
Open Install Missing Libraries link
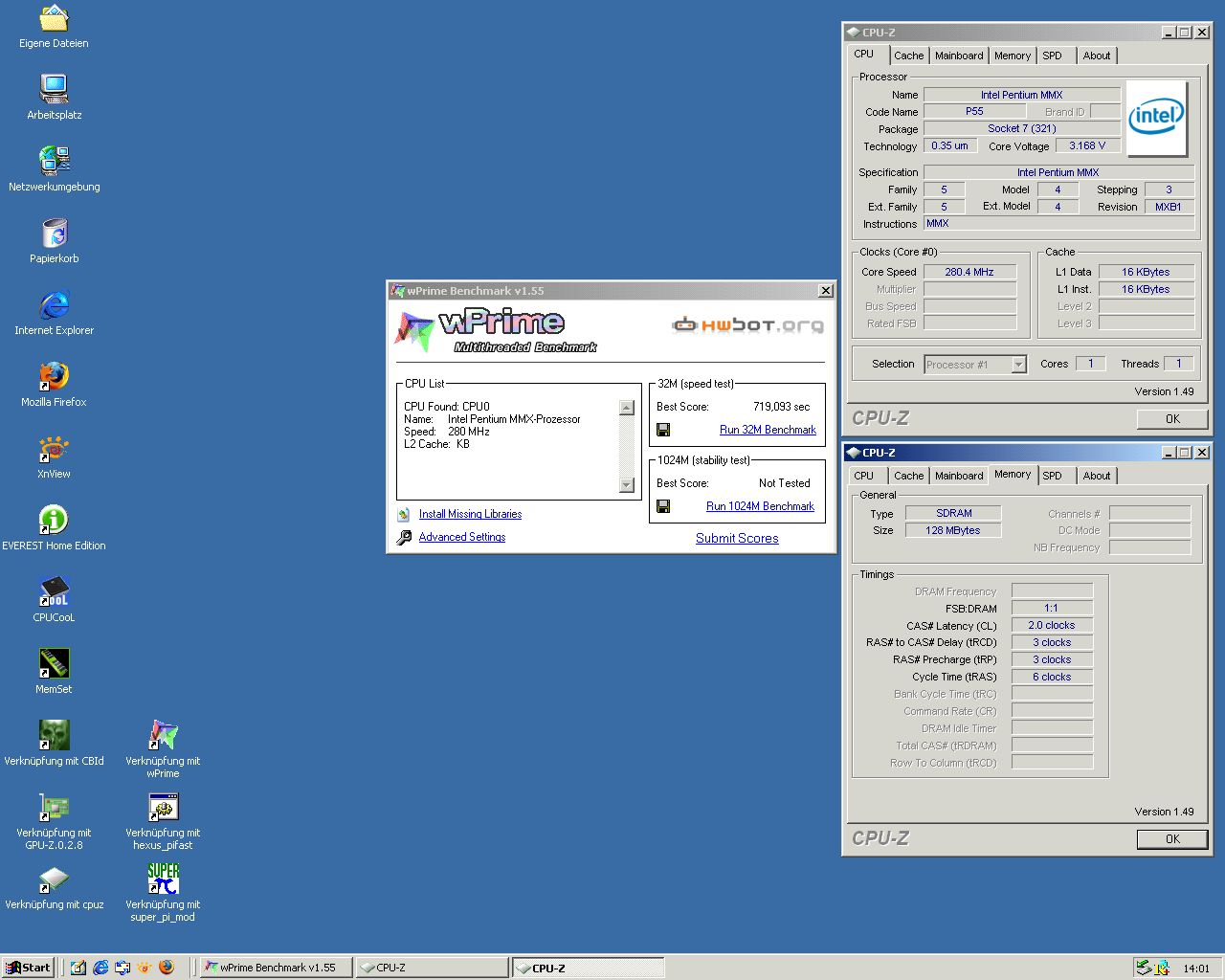(470, 514)
